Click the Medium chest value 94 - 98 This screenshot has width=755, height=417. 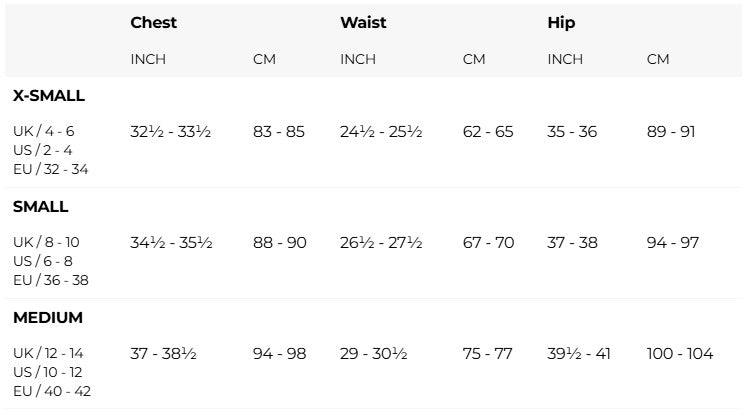click(280, 354)
